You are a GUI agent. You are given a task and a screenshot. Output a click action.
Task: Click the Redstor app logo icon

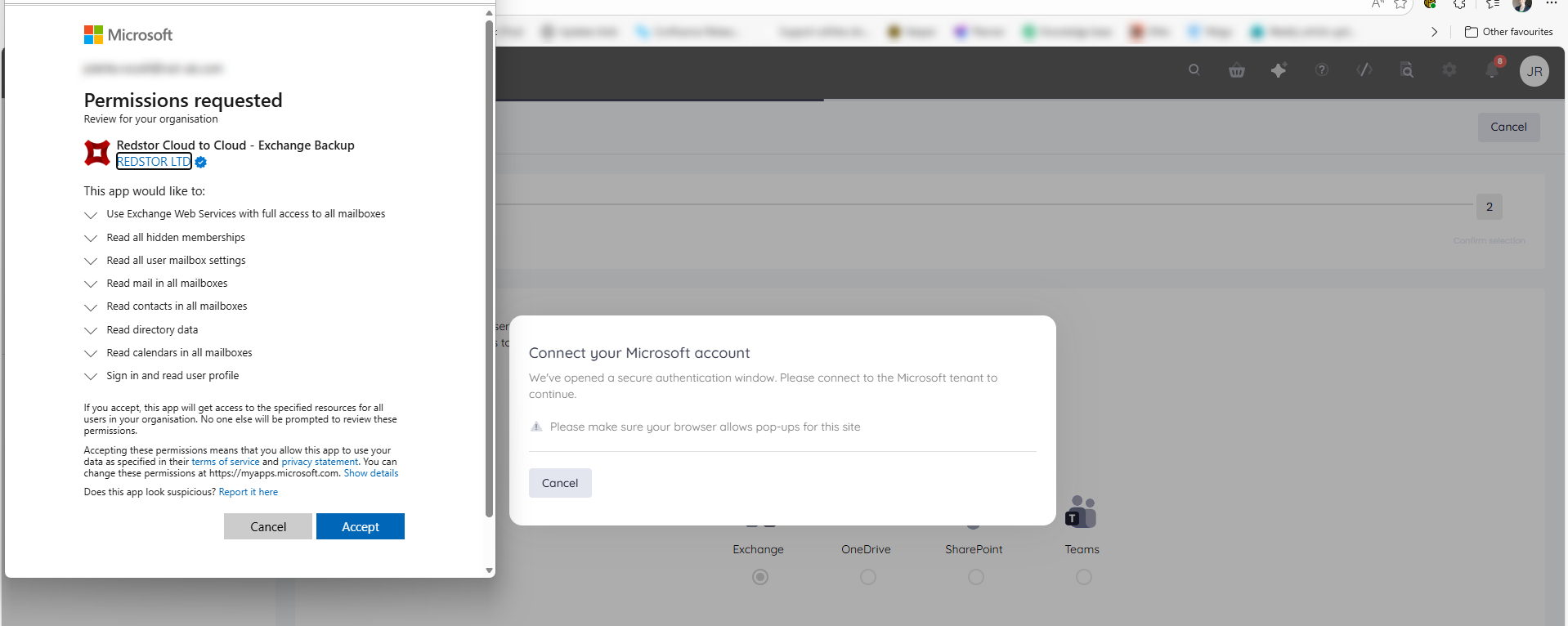pyautogui.click(x=97, y=153)
